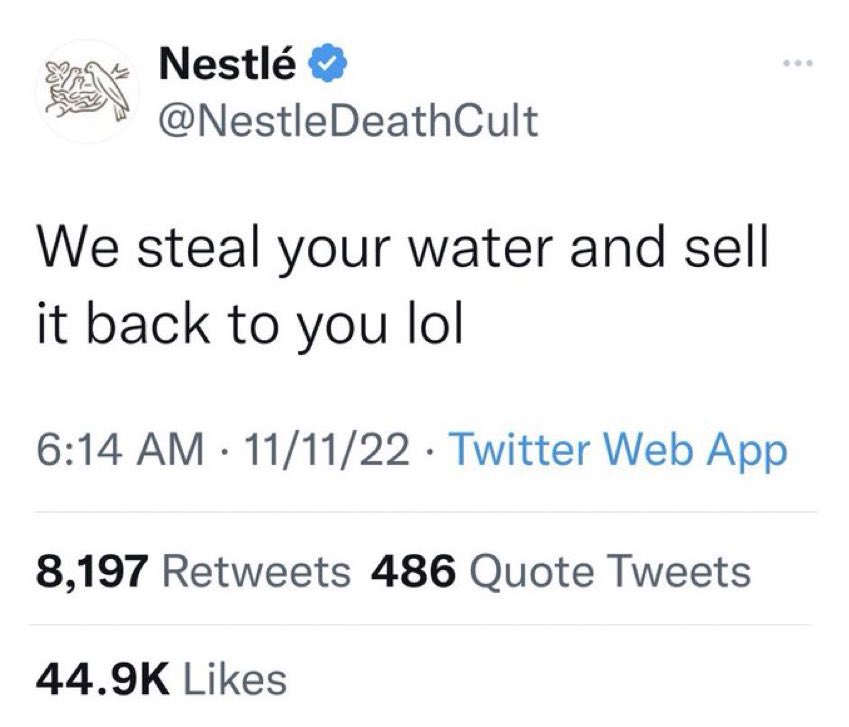Open the Nestlé bird nest profile avatar
The width and height of the screenshot is (849, 727).
tap(87, 90)
